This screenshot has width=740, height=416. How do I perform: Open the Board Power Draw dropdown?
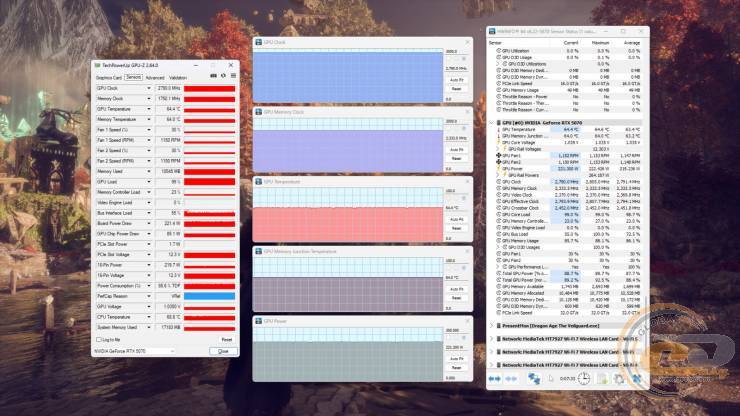click(149, 223)
